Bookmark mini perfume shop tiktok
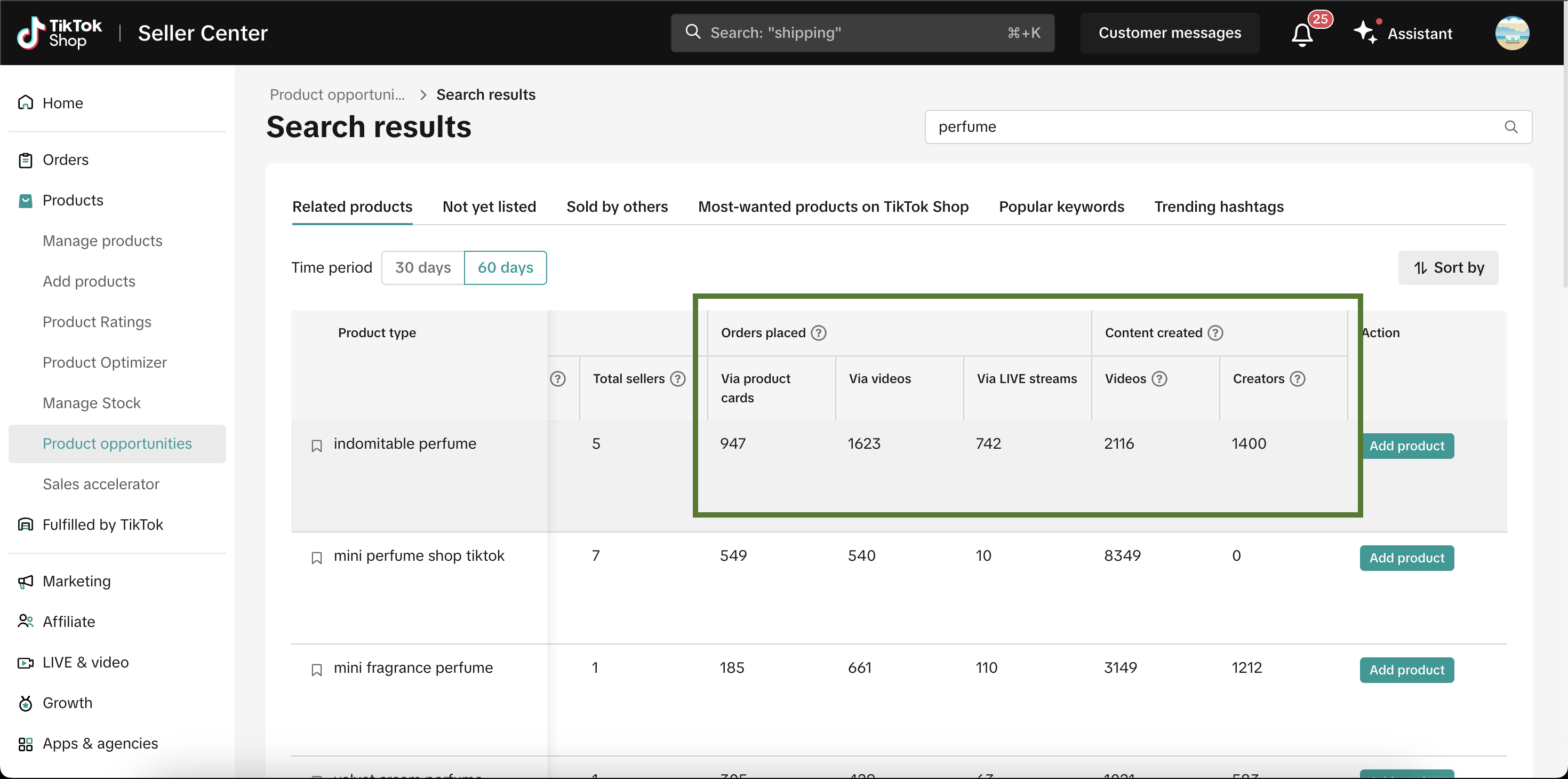 point(316,558)
